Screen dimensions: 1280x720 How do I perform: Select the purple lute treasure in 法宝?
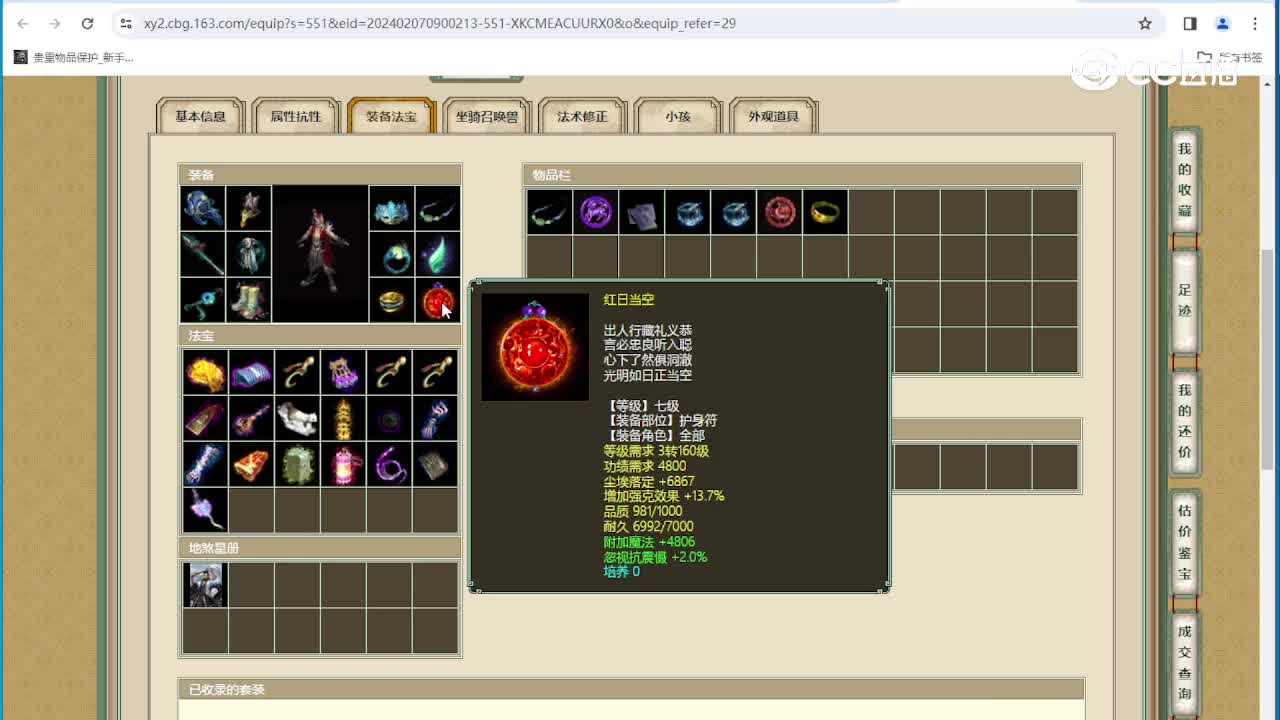[x=251, y=418]
